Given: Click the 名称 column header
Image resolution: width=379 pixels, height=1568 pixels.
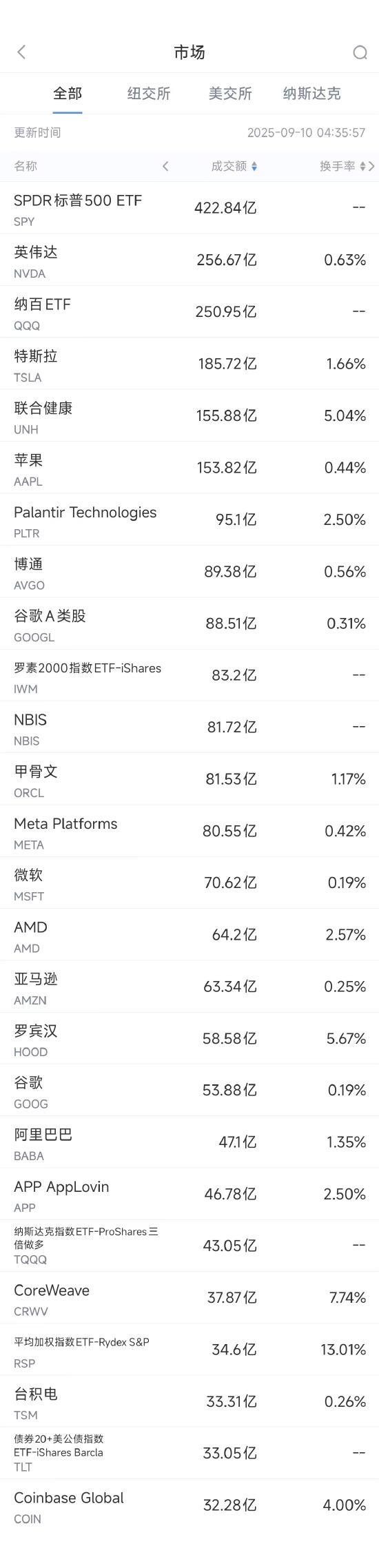Looking at the screenshot, I should (25, 166).
